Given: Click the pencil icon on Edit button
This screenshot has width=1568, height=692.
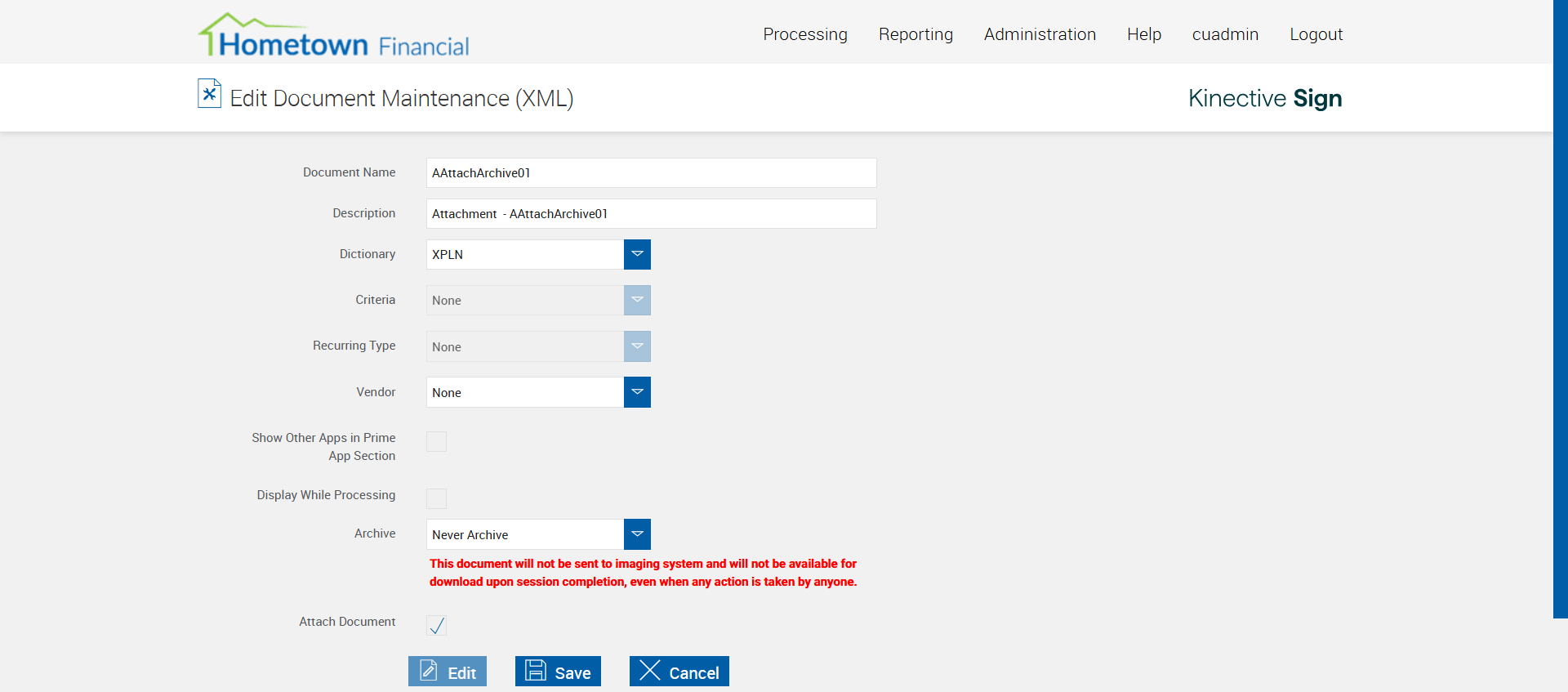Looking at the screenshot, I should coord(429,671).
